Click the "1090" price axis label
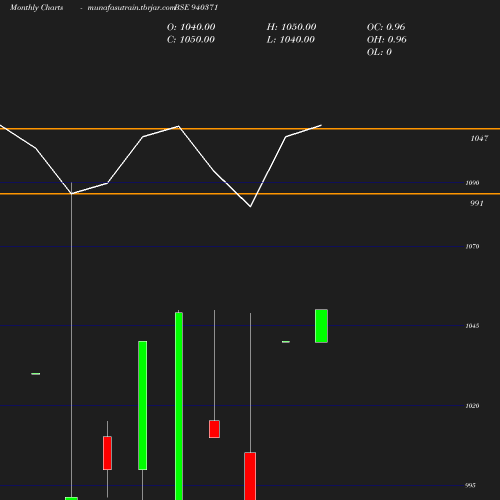 point(472,183)
